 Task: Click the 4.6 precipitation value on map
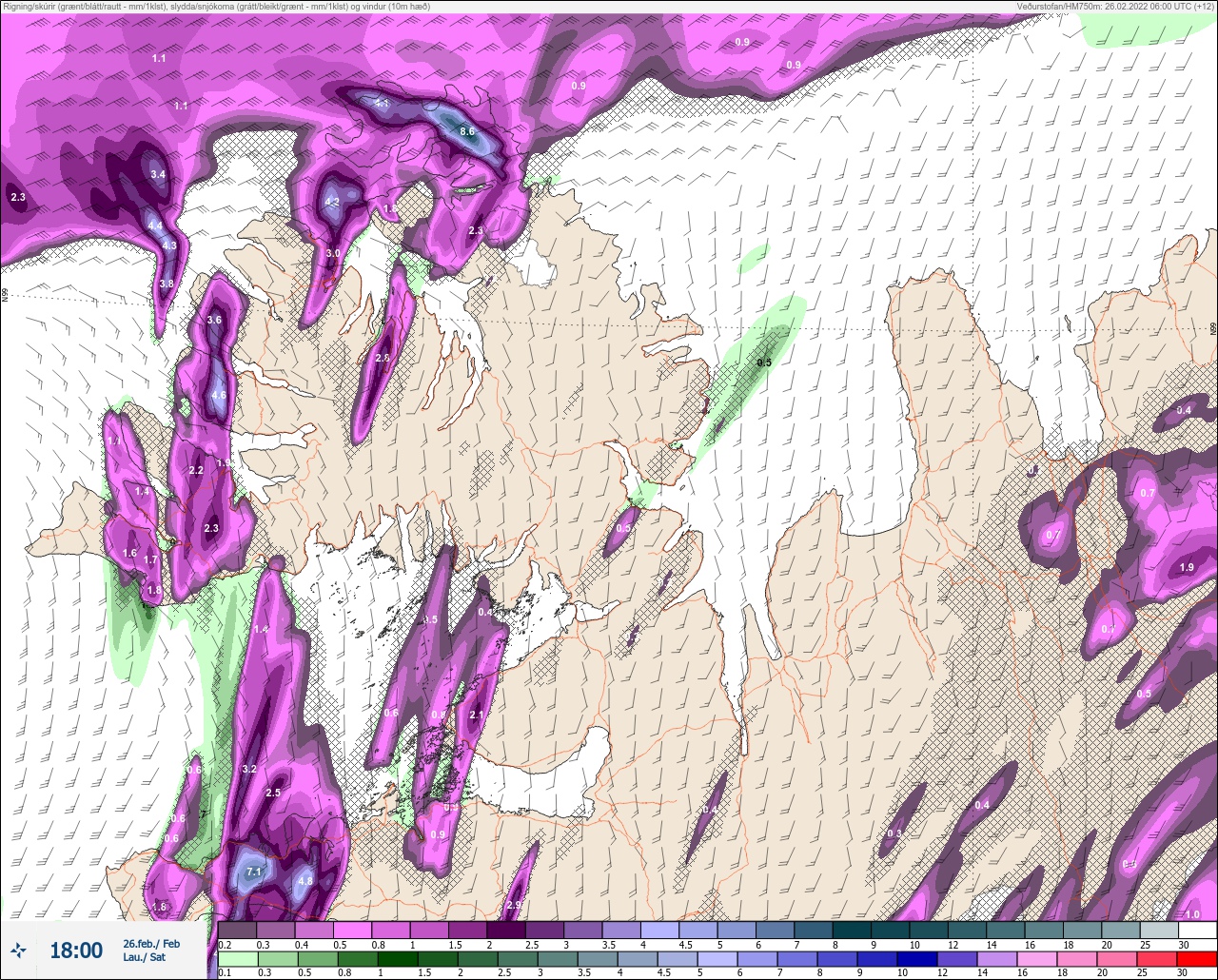218,395
